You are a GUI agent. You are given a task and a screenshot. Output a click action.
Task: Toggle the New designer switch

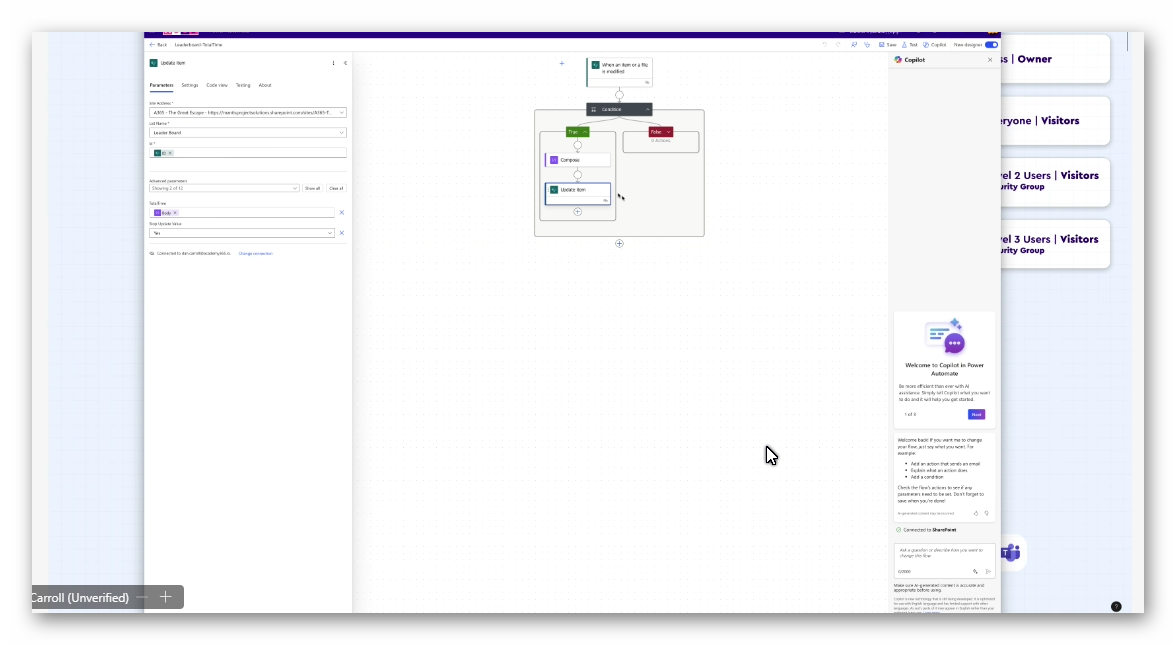click(992, 45)
